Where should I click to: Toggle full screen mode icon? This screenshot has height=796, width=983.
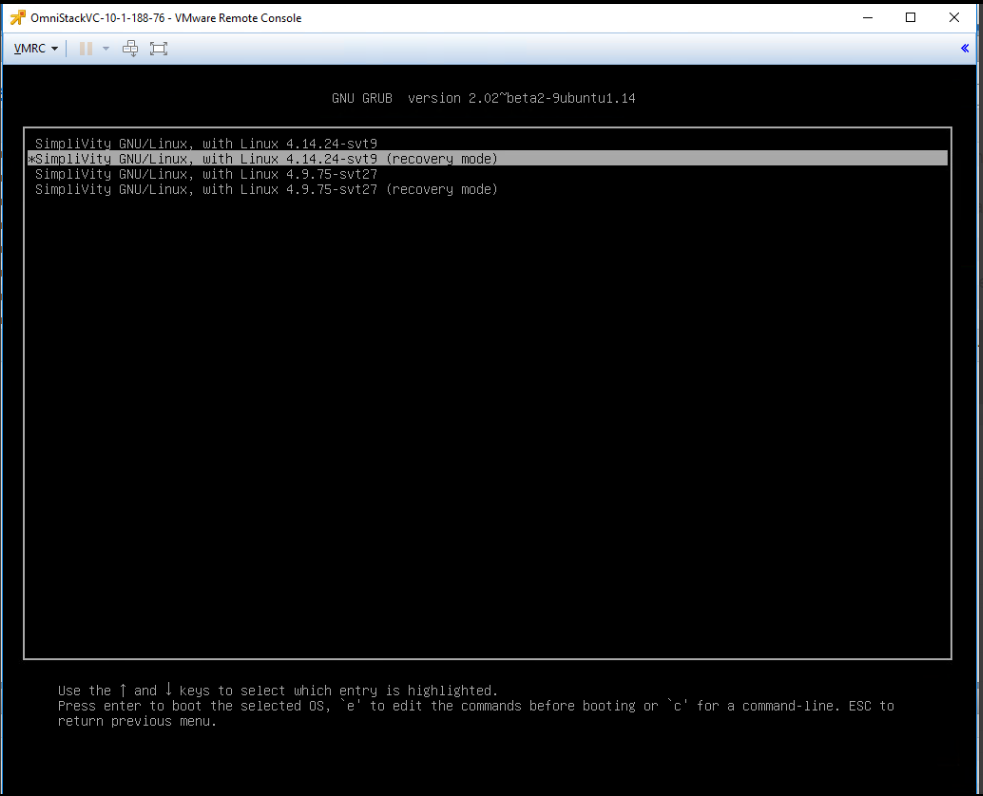pyautogui.click(x=159, y=48)
